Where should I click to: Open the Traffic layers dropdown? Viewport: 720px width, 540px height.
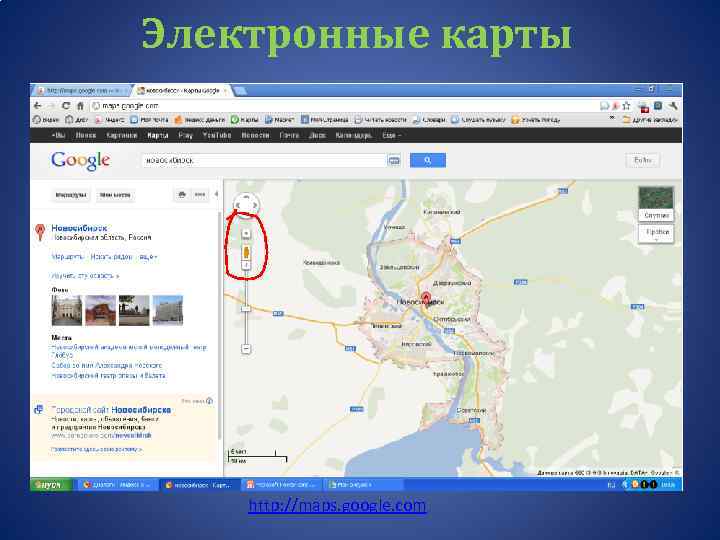click(x=656, y=234)
